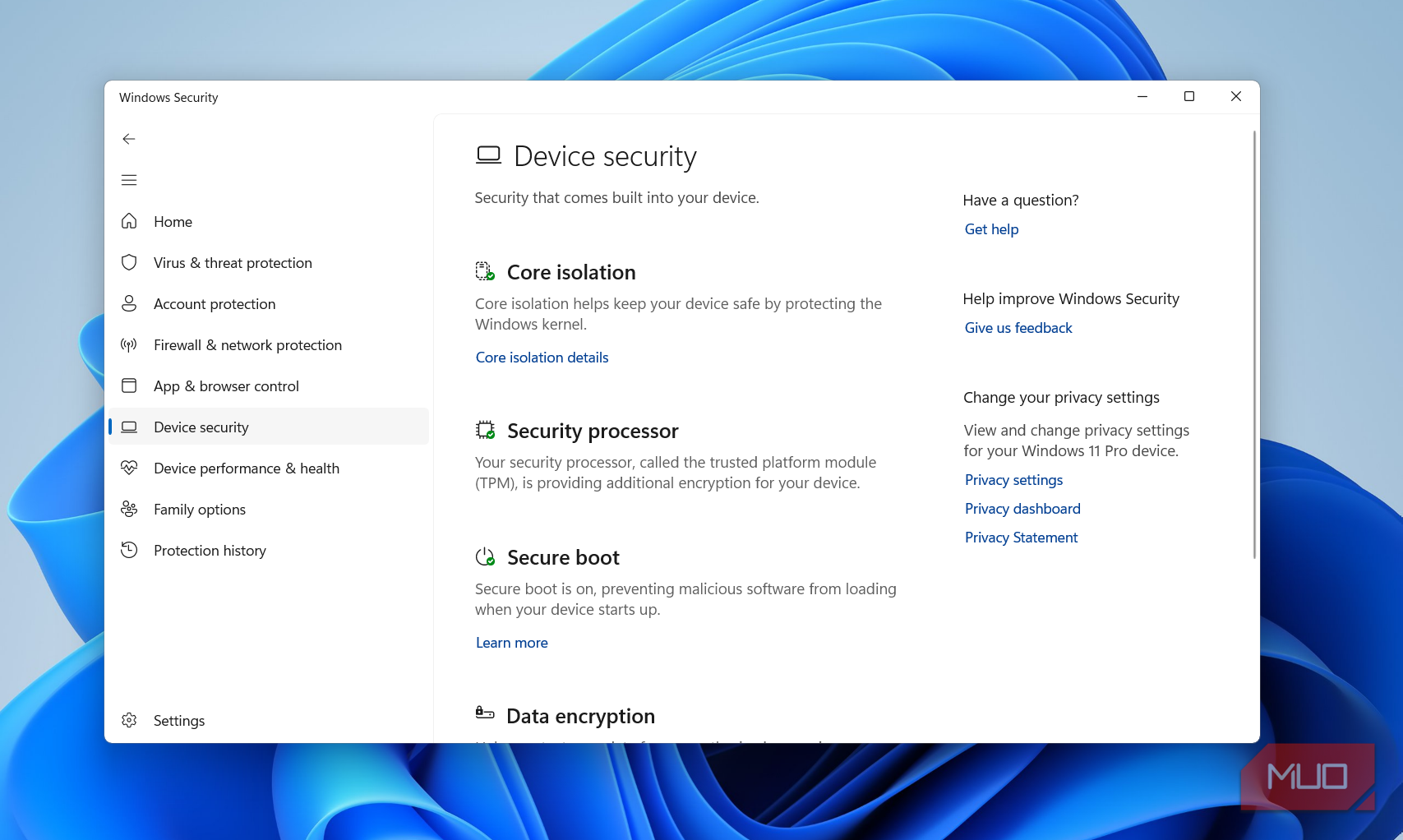Click the App & browser control window icon

tap(129, 385)
